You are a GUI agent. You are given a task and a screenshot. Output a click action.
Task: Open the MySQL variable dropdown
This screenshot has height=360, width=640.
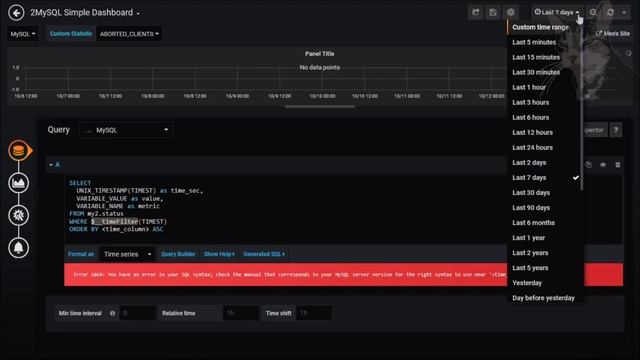tap(22, 34)
